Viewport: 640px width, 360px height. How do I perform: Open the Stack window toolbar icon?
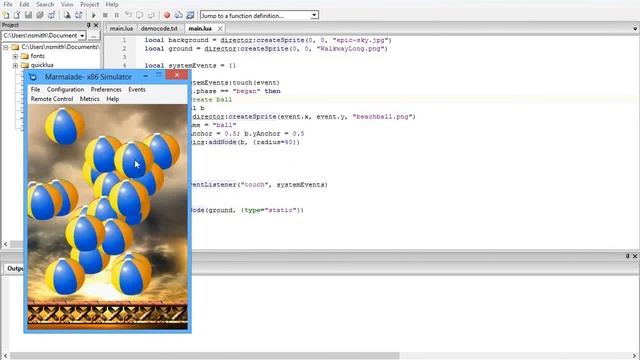pyautogui.click(x=178, y=16)
